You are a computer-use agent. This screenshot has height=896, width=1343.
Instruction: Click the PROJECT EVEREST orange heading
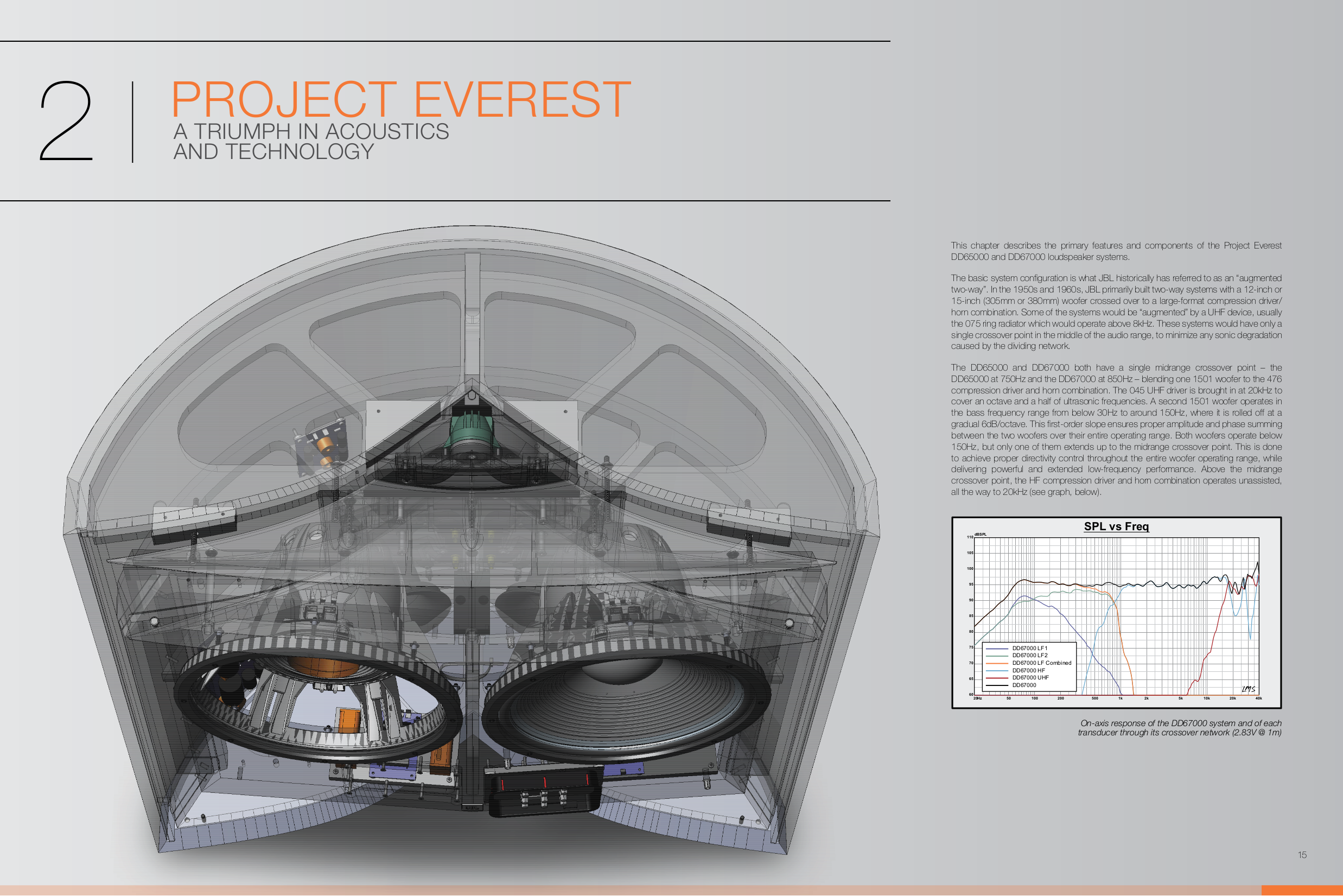400,100
